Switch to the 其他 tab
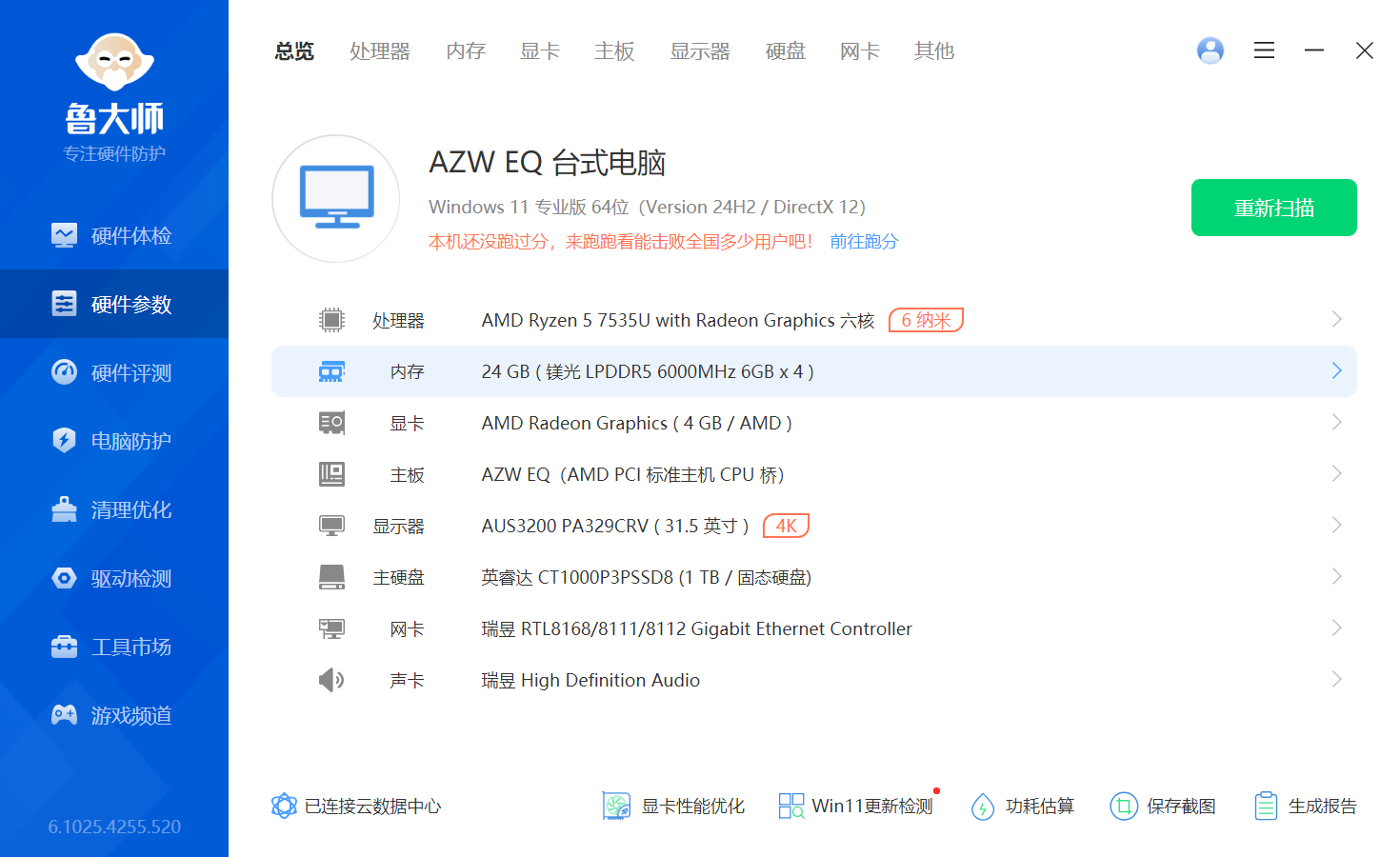The image size is (1400, 857). 934,51
